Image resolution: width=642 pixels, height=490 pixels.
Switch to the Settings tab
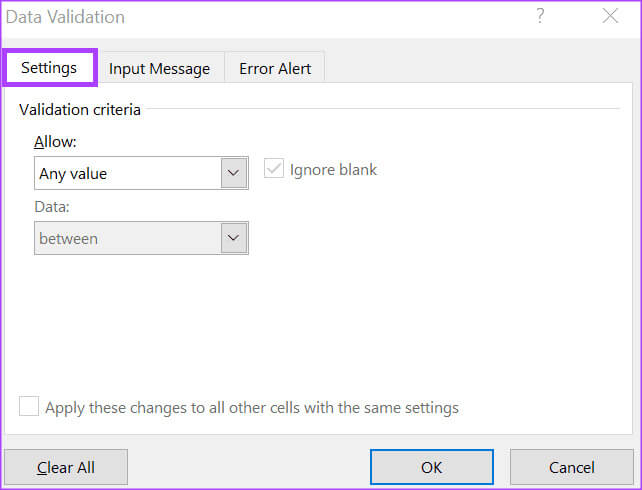click(49, 68)
